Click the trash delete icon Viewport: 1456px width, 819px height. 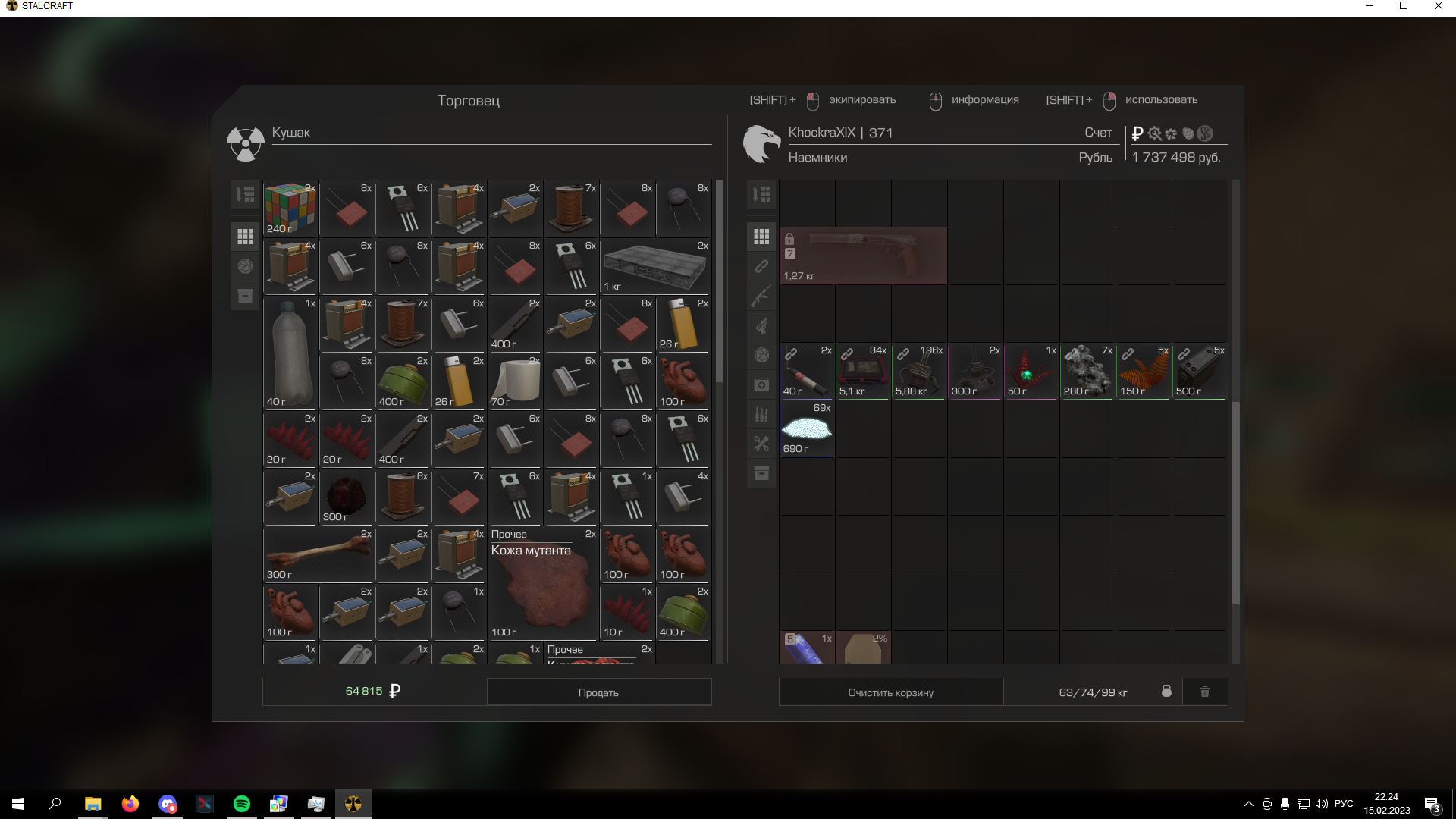(x=1205, y=692)
